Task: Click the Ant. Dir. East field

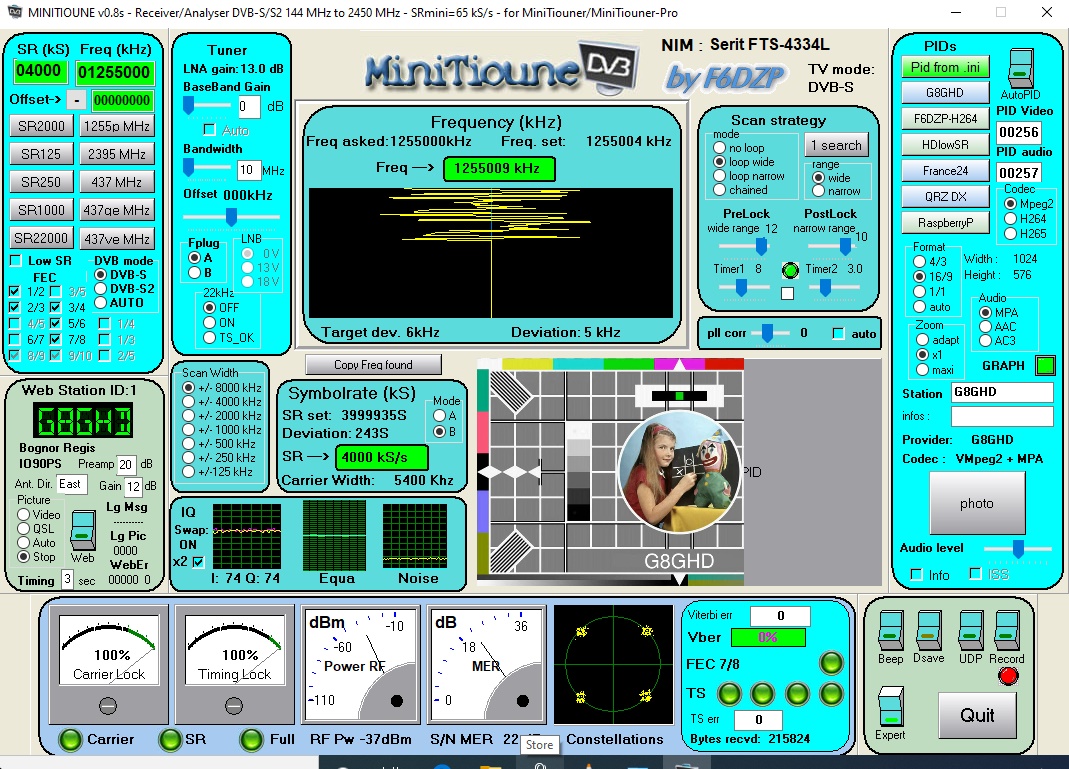Action: tap(72, 484)
